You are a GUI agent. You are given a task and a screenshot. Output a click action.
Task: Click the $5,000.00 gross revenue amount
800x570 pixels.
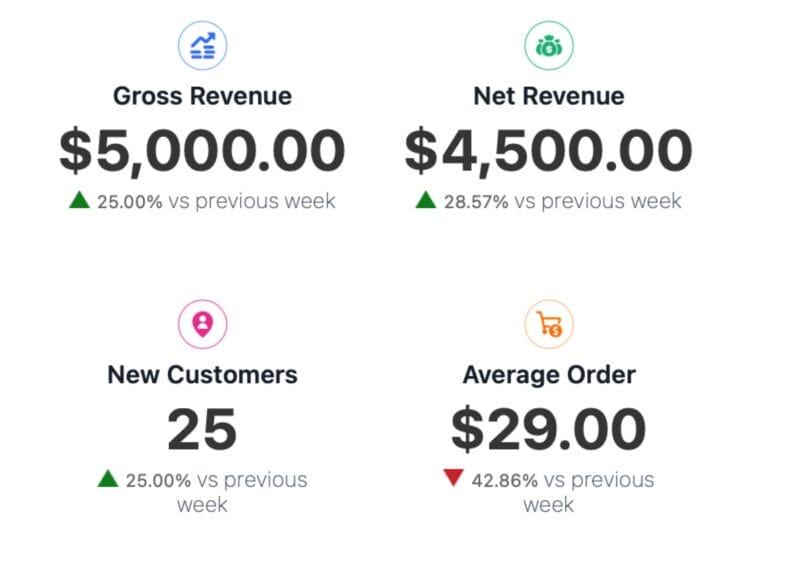202,150
